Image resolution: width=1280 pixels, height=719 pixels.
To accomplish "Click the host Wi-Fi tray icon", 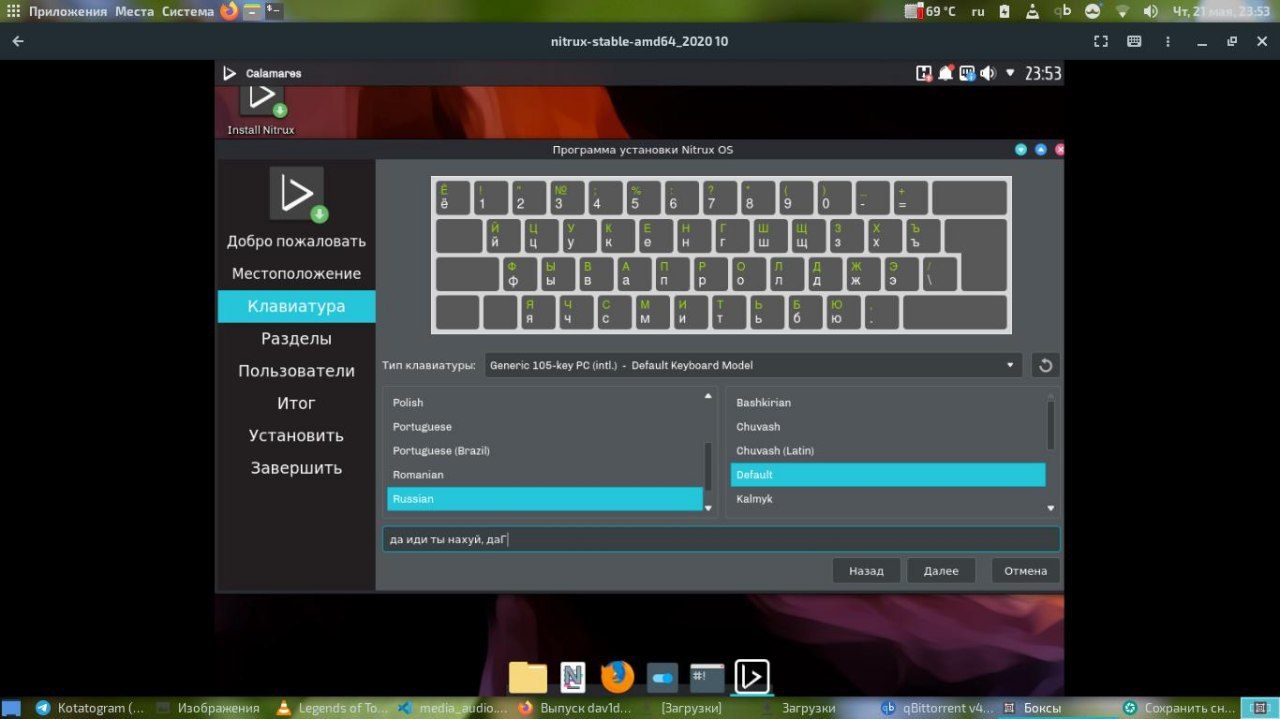I will (1122, 11).
